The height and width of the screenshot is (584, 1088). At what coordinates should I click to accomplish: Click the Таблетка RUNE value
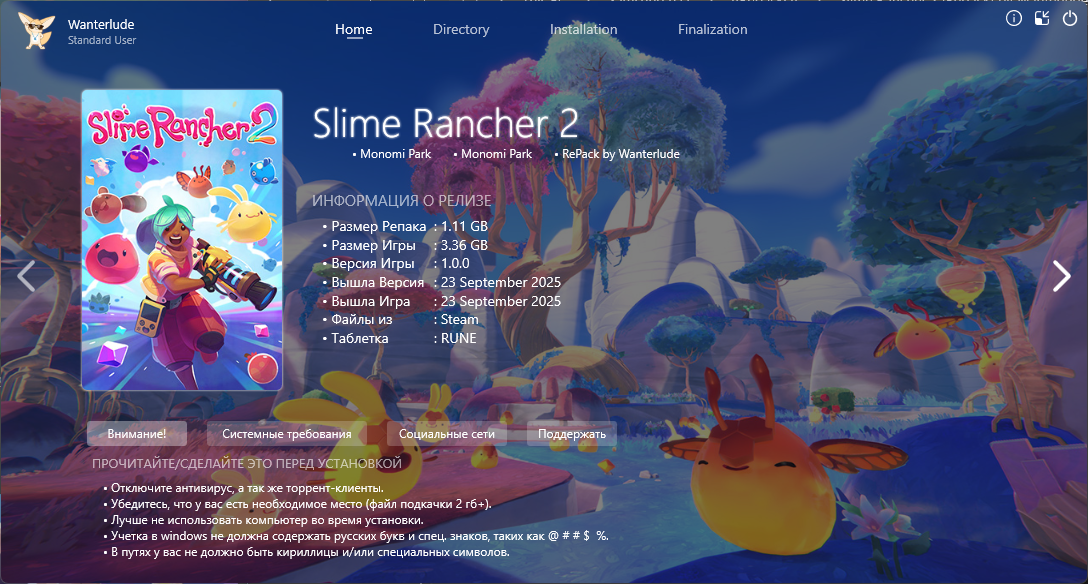459,338
